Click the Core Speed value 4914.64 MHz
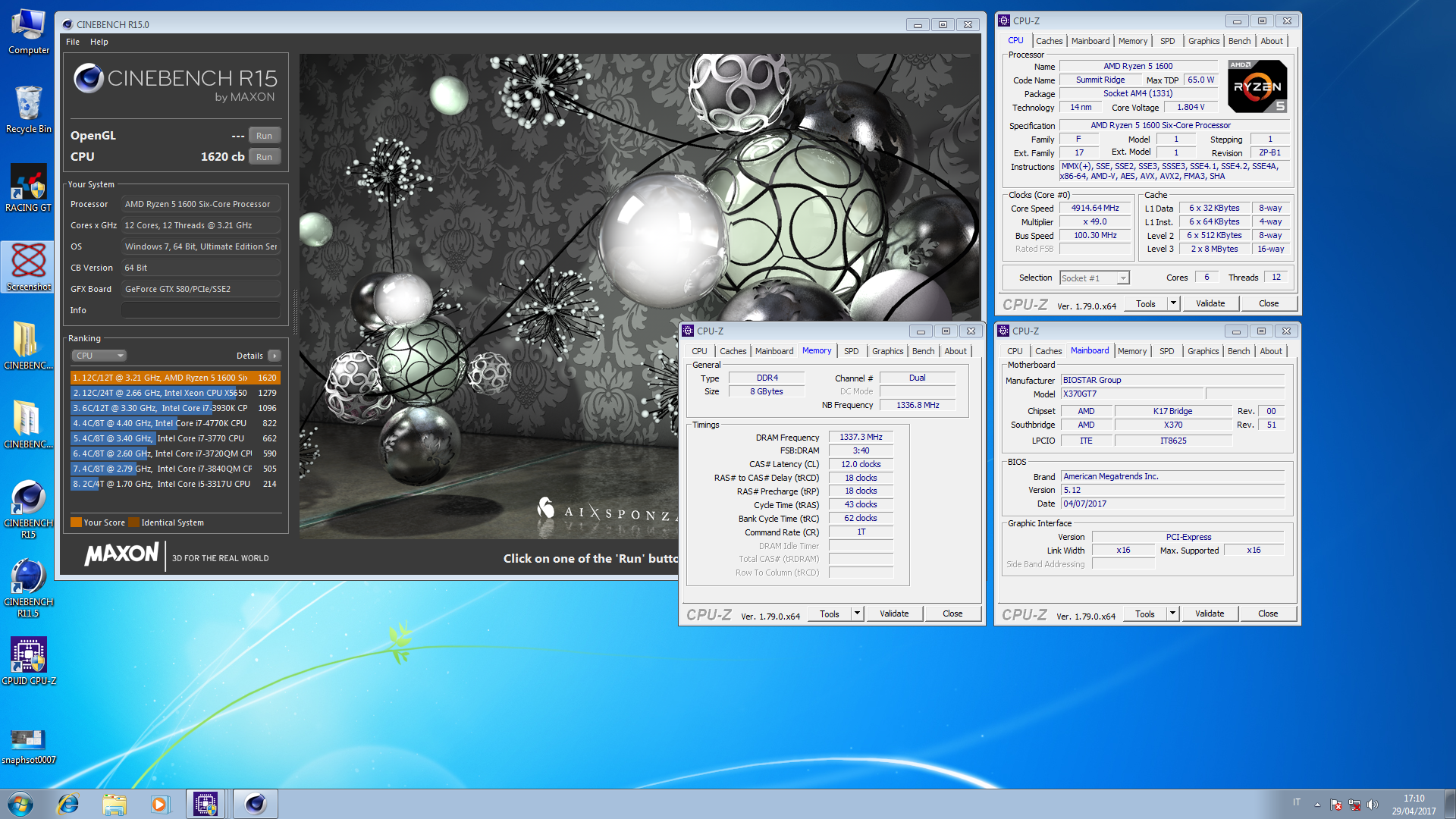This screenshot has height=819, width=1456. tap(1095, 208)
